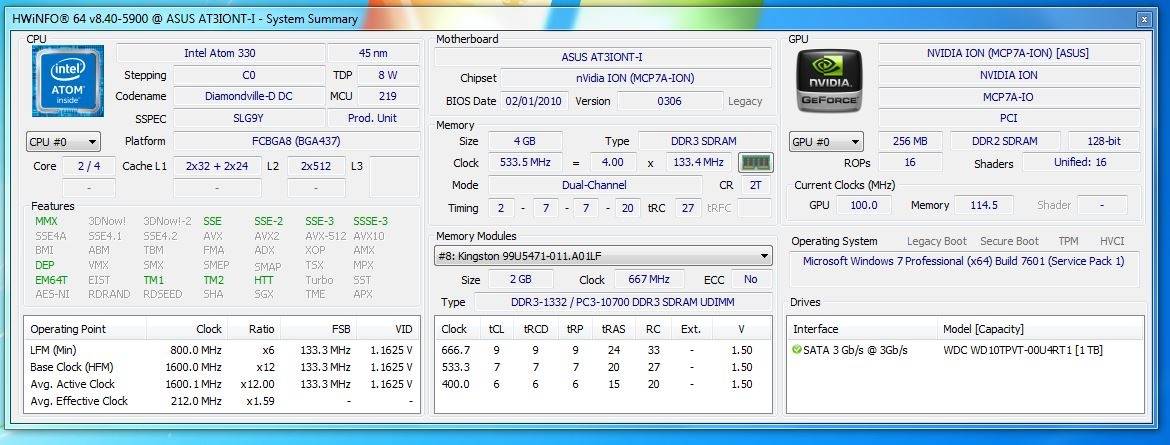Image resolution: width=1170 pixels, height=445 pixels.
Task: Click the Dual-Channel mode field
Action: 595,184
